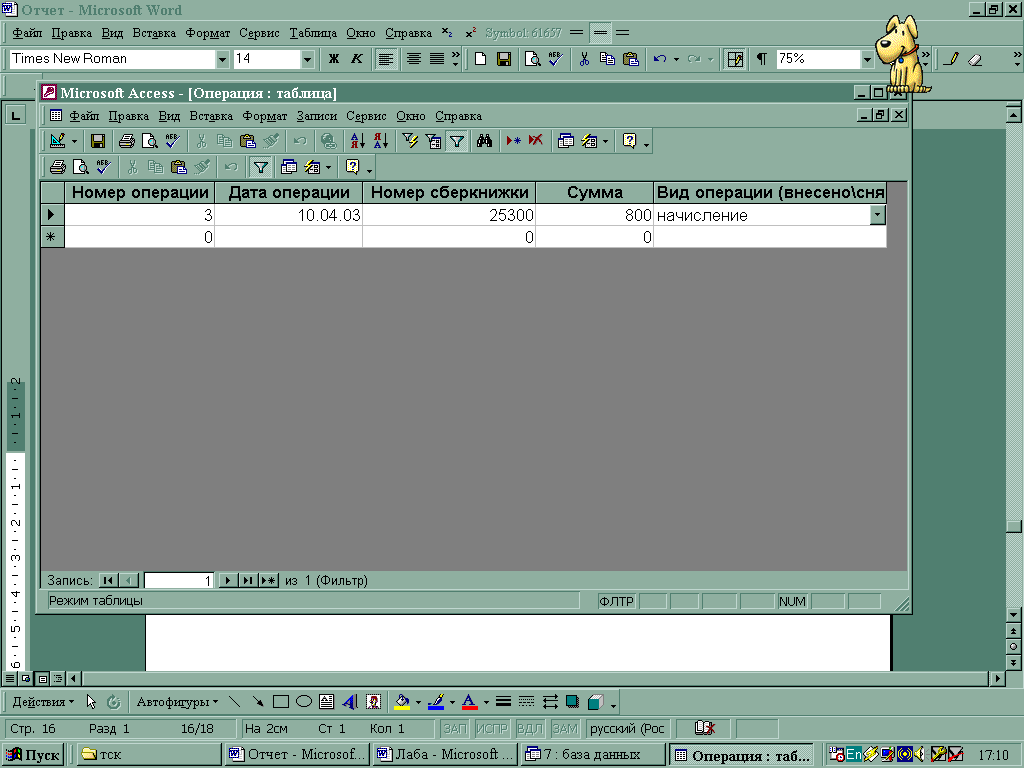Toggle Apply Filter funnel next to binoculars
1024x768 pixels.
point(457,140)
